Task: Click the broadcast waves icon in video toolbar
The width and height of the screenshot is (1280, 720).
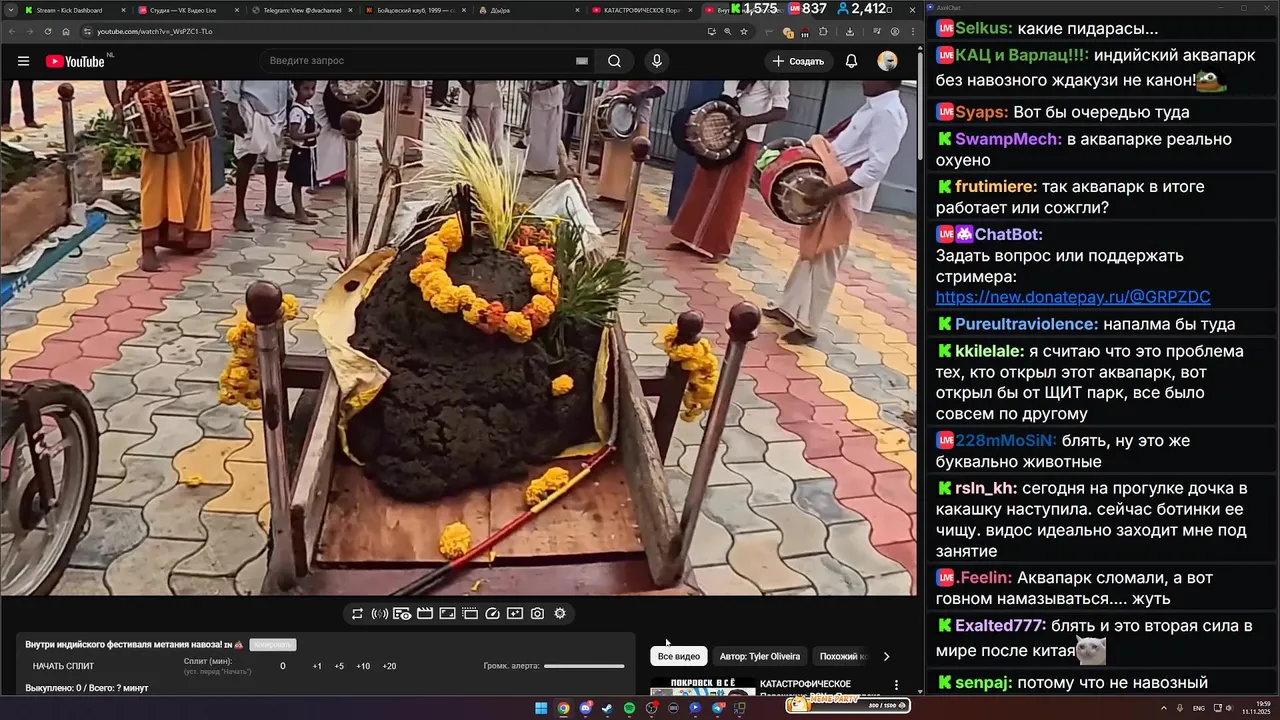Action: tap(380, 614)
